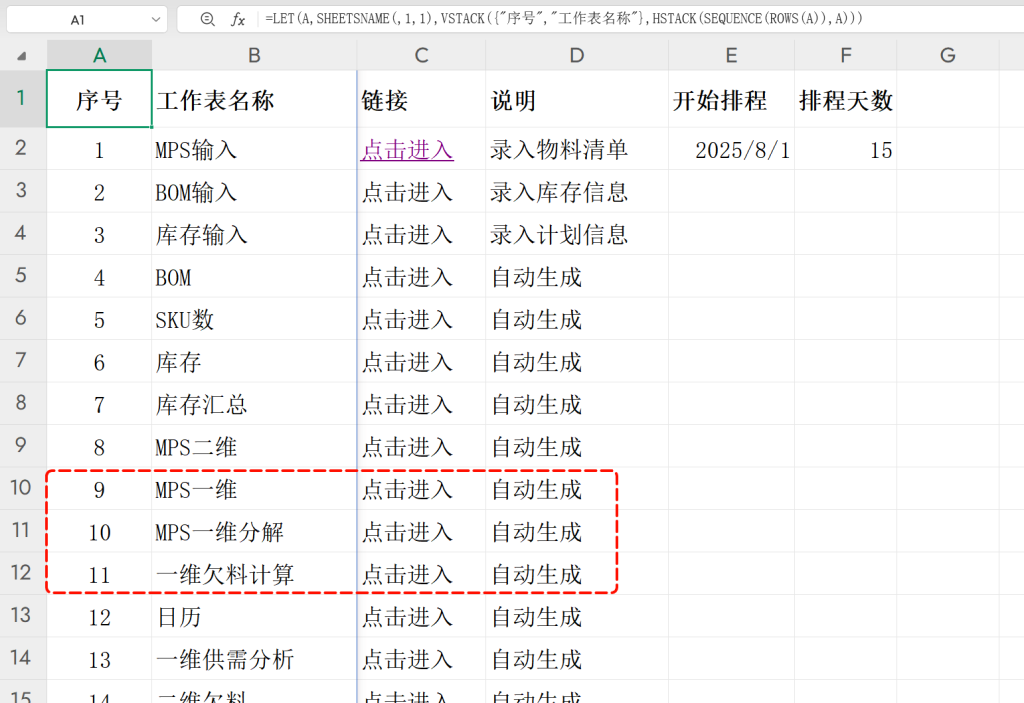Select column F header

coord(846,56)
